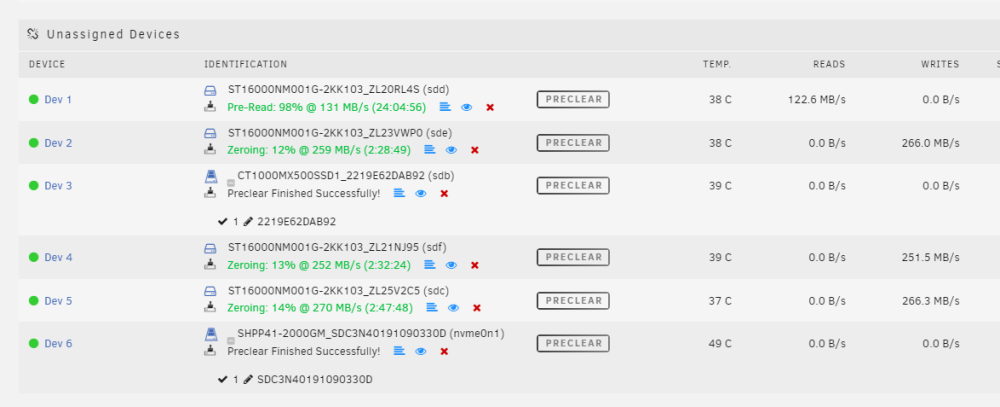Click the Unassigned Devices section title

click(x=113, y=34)
